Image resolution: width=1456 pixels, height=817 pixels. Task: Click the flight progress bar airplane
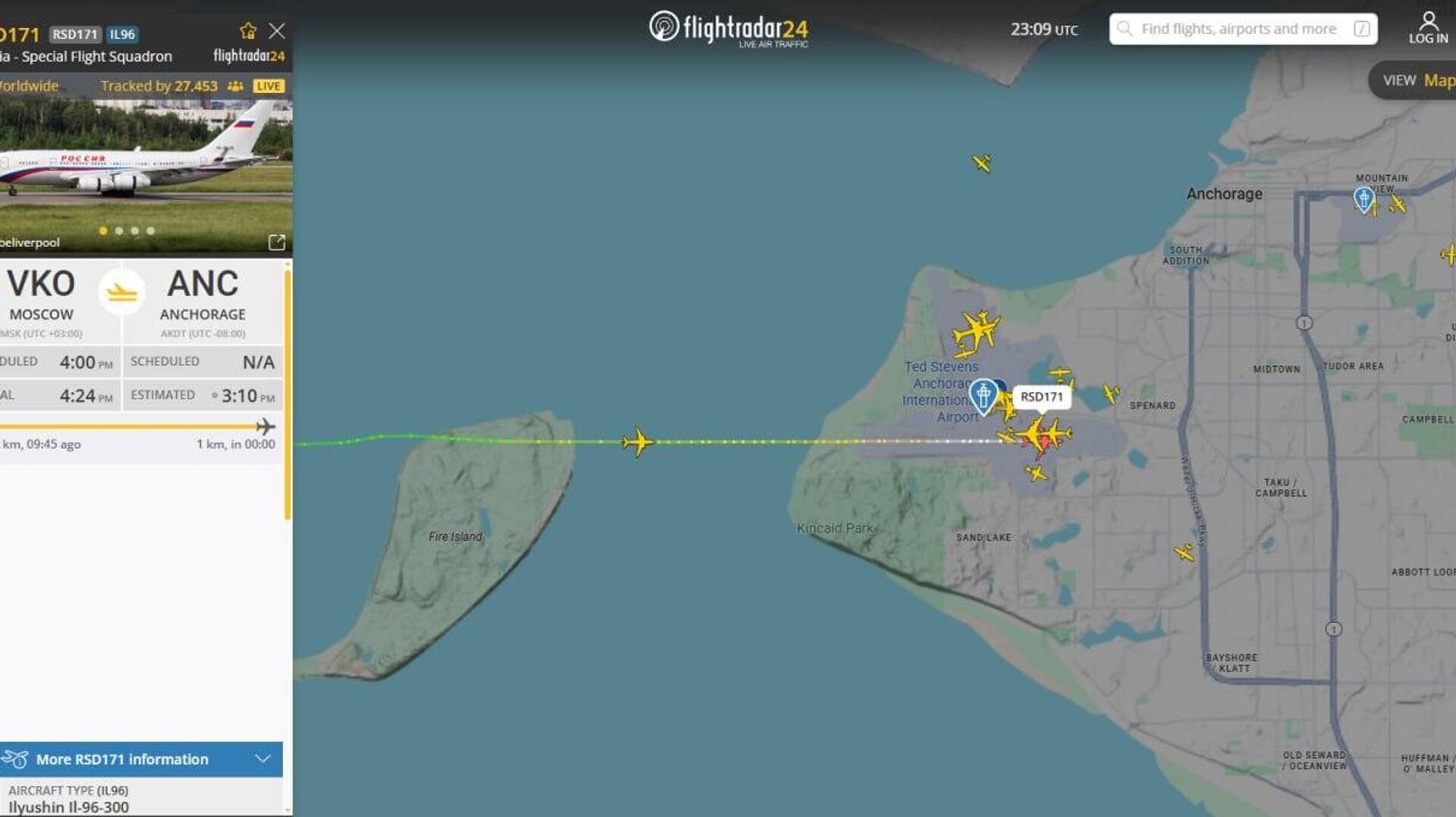[265, 426]
